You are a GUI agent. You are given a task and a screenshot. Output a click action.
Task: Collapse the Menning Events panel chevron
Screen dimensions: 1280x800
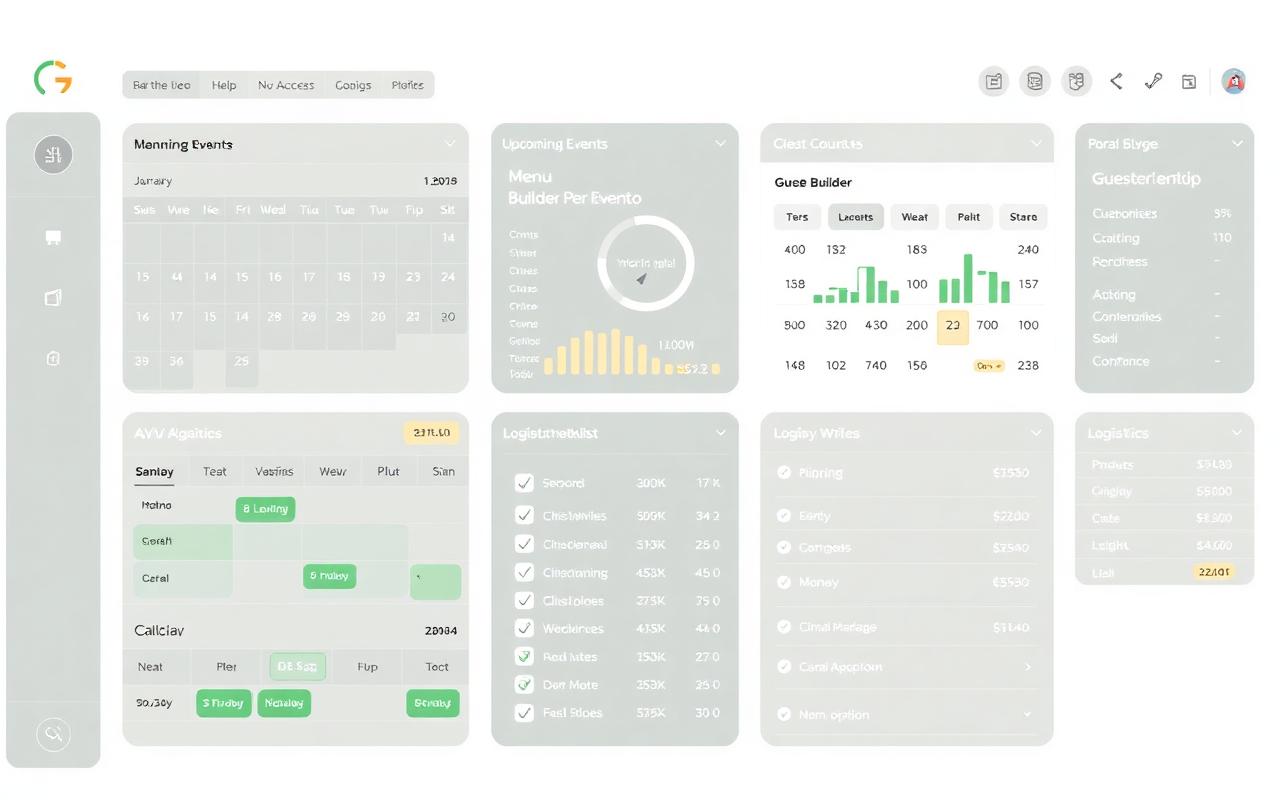pos(450,144)
